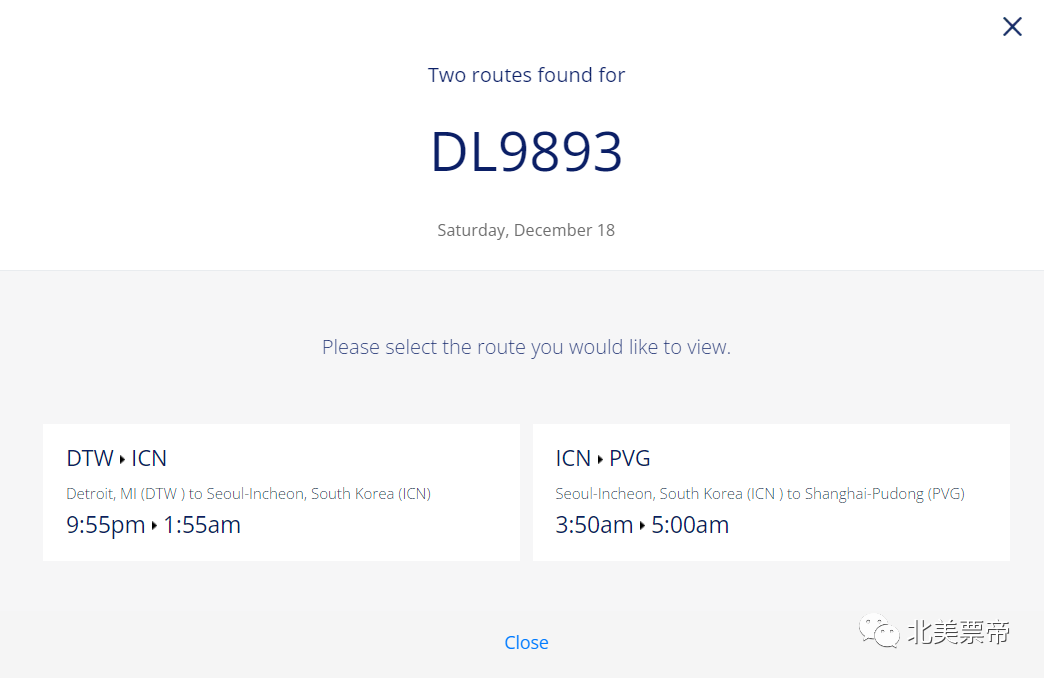
Task: Click the 'Please select the route' prompt
Action: click(x=526, y=348)
